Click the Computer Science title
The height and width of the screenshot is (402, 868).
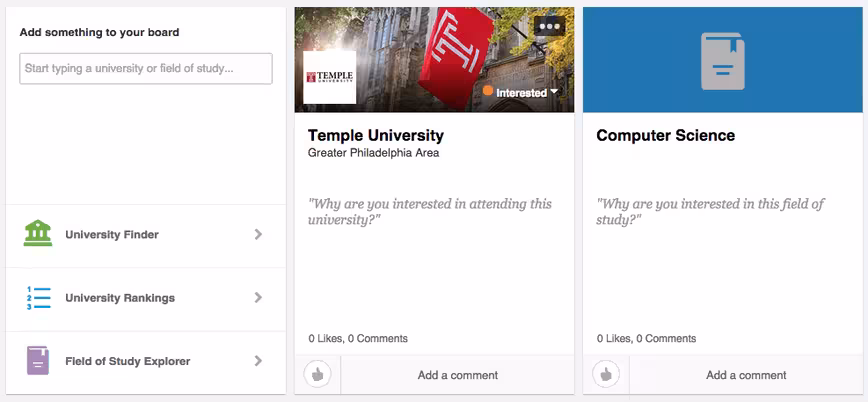[x=665, y=135]
